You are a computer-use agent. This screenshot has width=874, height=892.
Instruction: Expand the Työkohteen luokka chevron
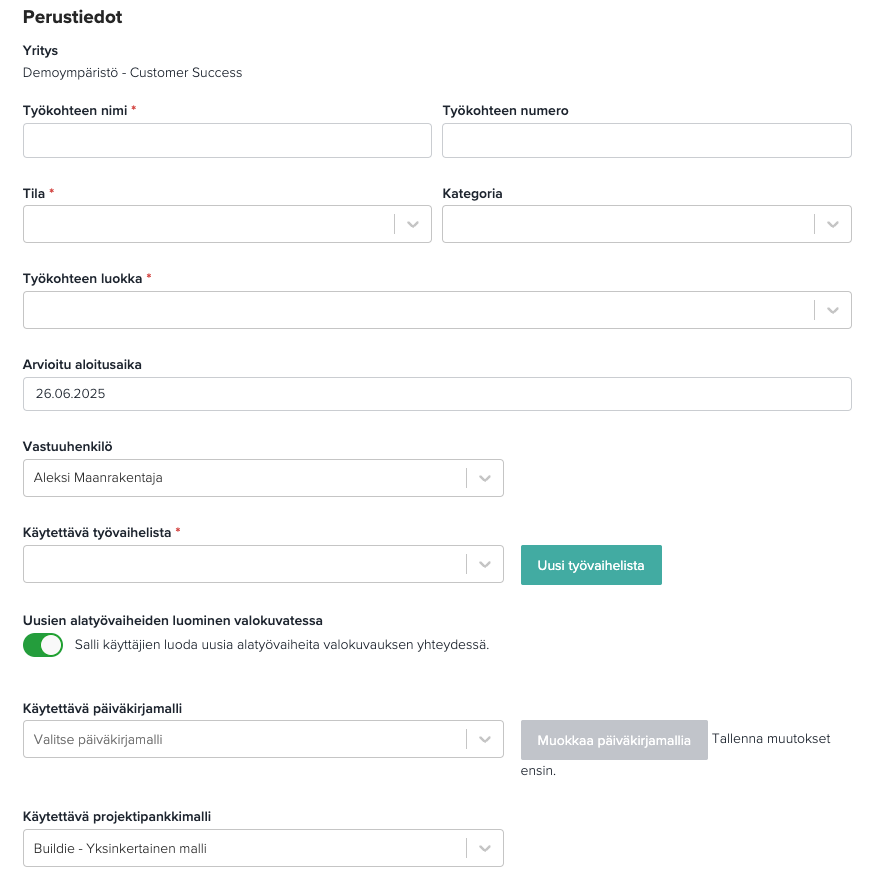click(x=833, y=310)
